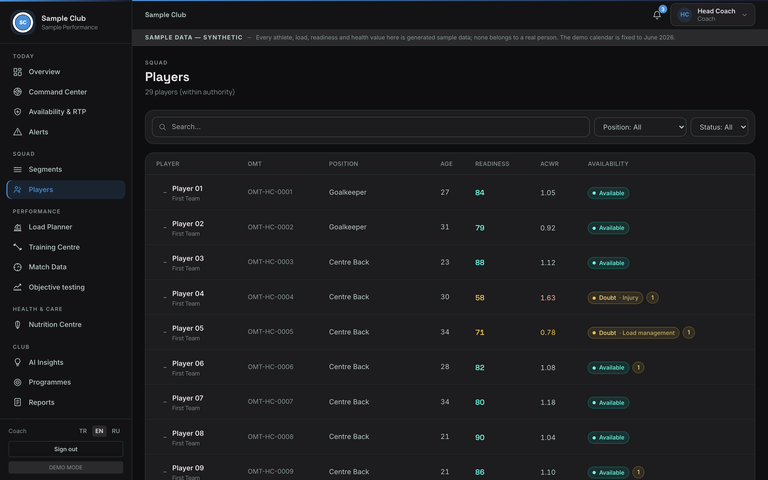Click the search magnifier icon
The image size is (768, 480).
pos(163,127)
